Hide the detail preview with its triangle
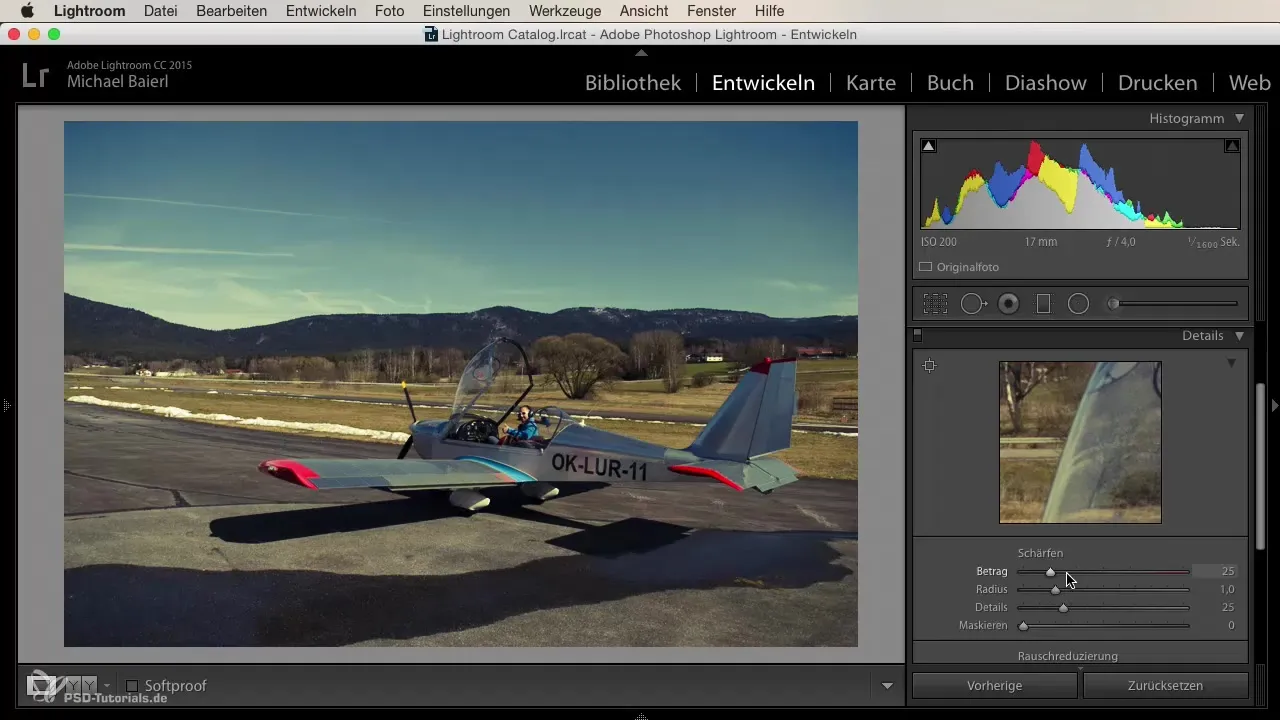 pyautogui.click(x=1232, y=363)
